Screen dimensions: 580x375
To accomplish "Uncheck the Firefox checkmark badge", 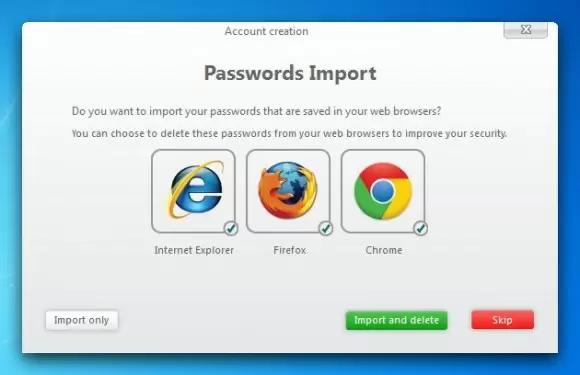I will (326, 228).
